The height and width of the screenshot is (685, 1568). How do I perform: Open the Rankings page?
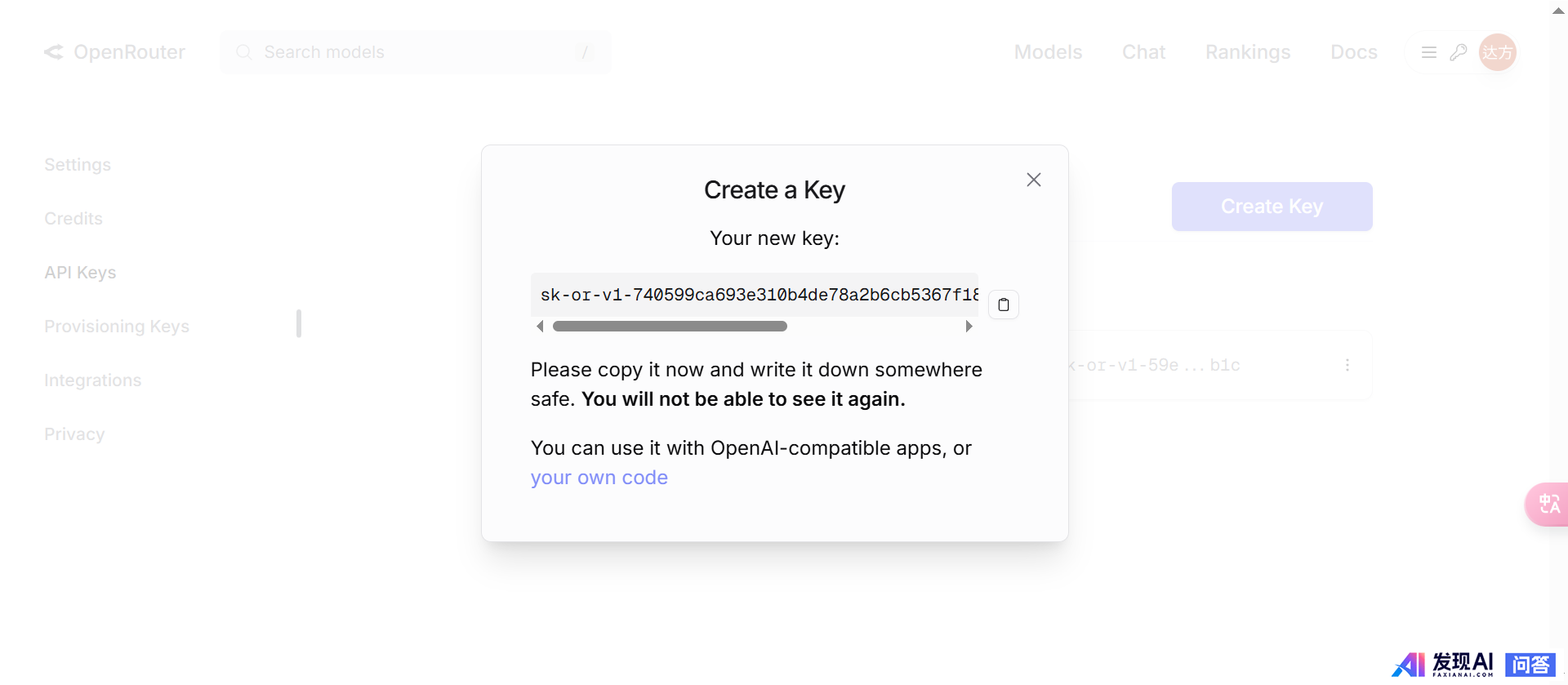tap(1248, 52)
